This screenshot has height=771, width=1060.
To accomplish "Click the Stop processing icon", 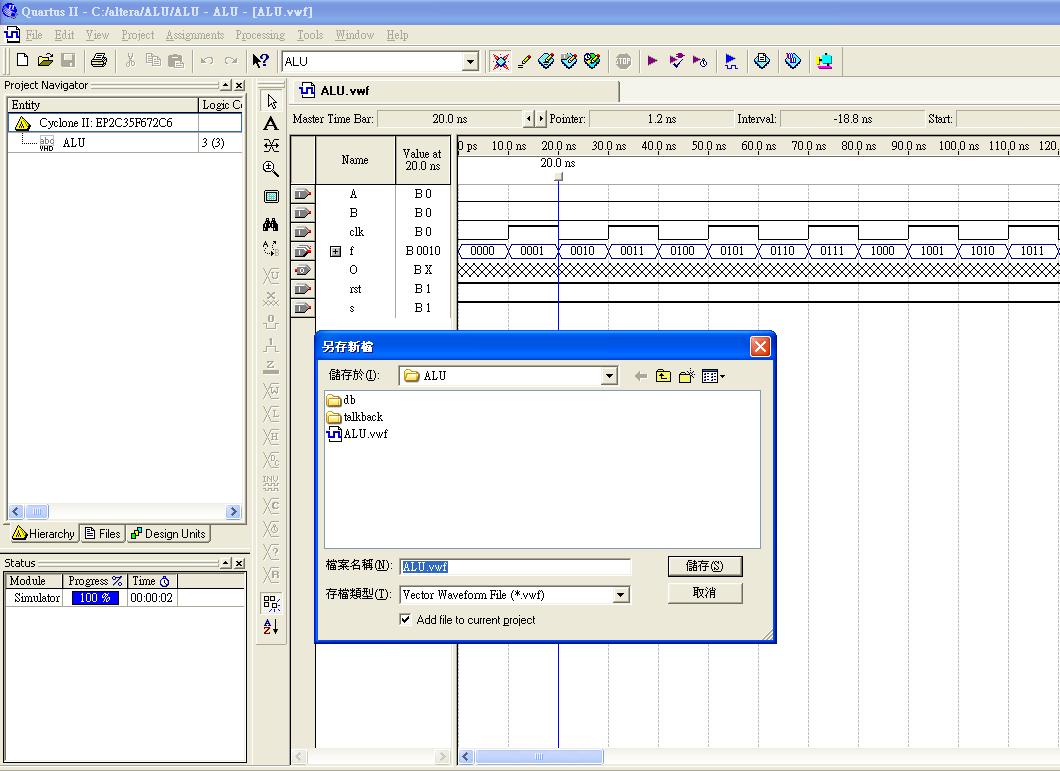I will coord(623,61).
